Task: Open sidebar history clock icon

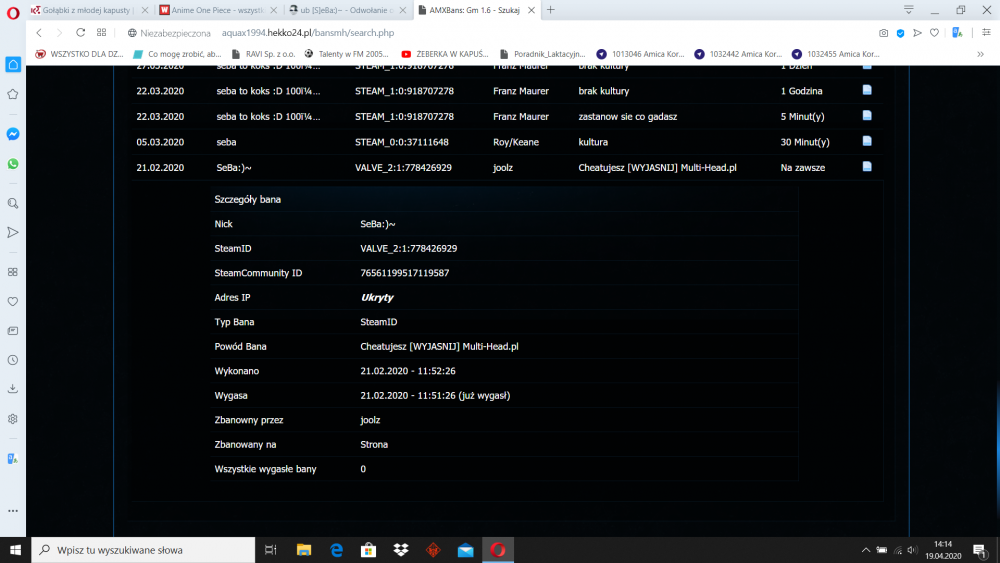Action: click(x=13, y=359)
